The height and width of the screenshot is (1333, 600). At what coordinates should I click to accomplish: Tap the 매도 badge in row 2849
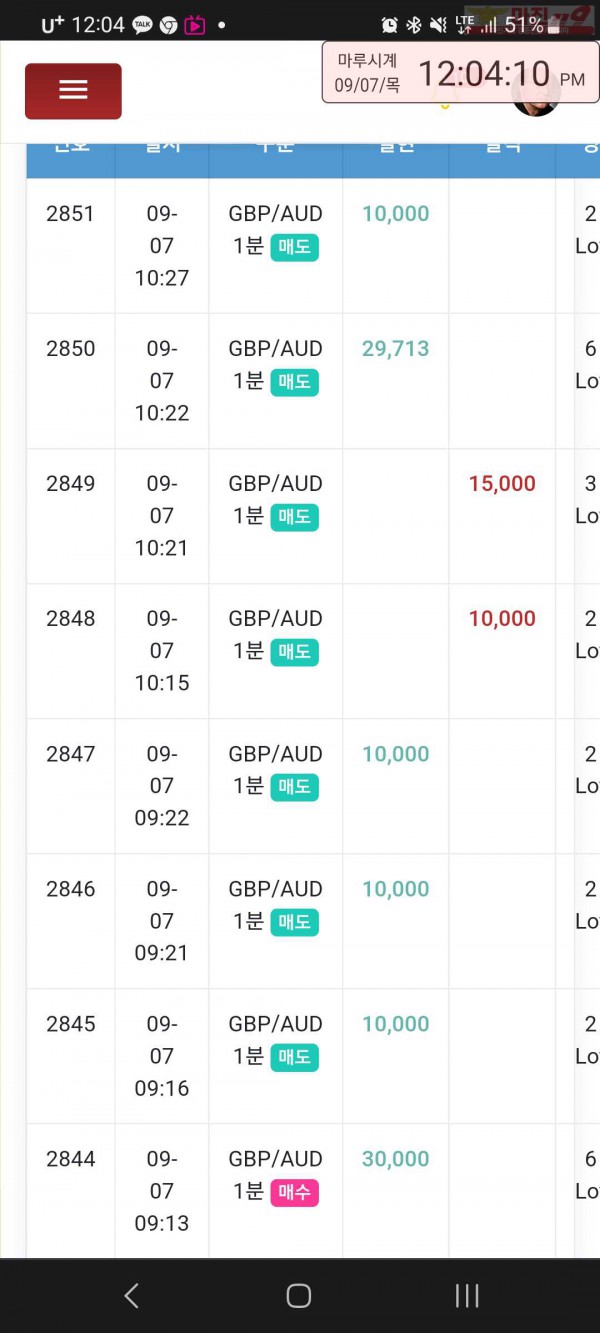(294, 517)
